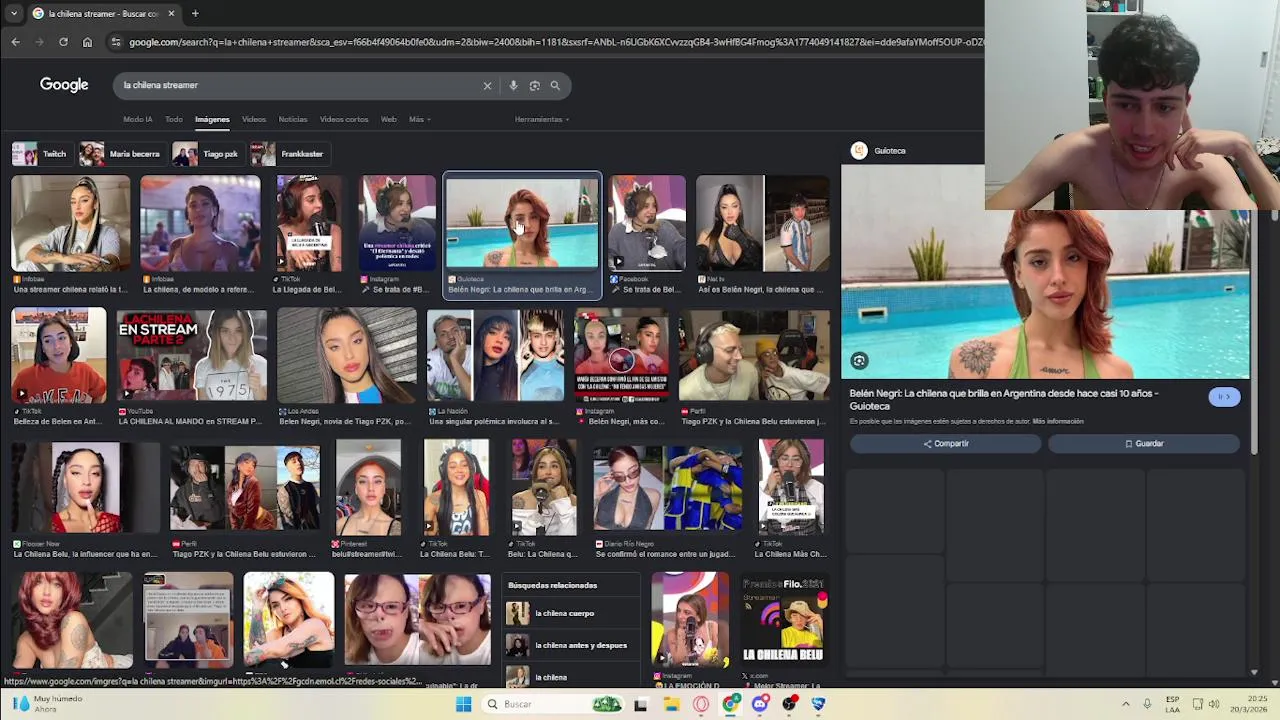1280x720 pixels.
Task: Open site information icon in address bar
Action: pos(116,42)
